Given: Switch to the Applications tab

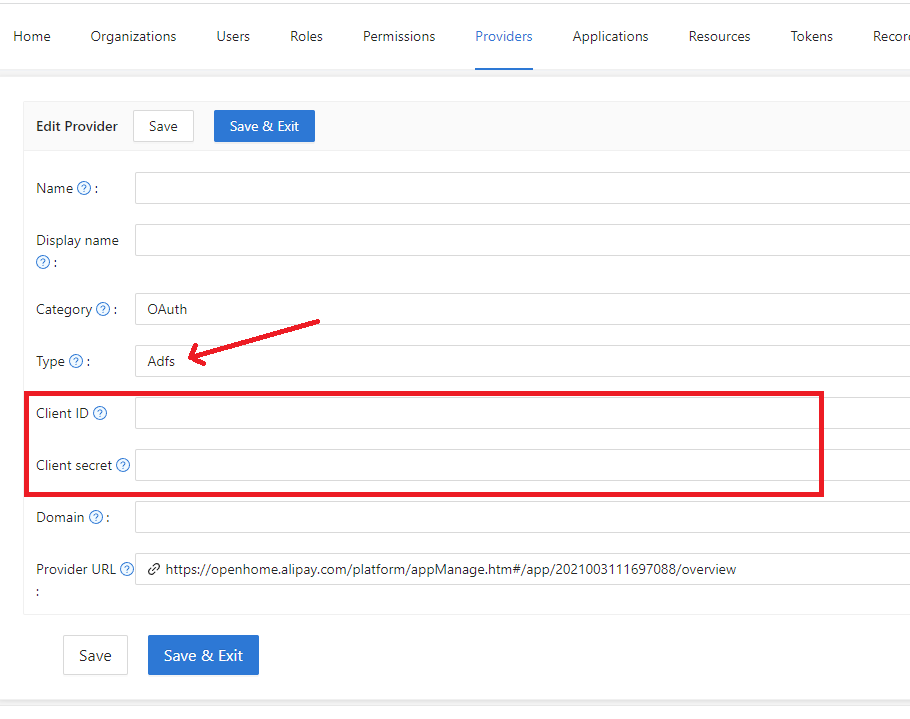Looking at the screenshot, I should coord(610,36).
